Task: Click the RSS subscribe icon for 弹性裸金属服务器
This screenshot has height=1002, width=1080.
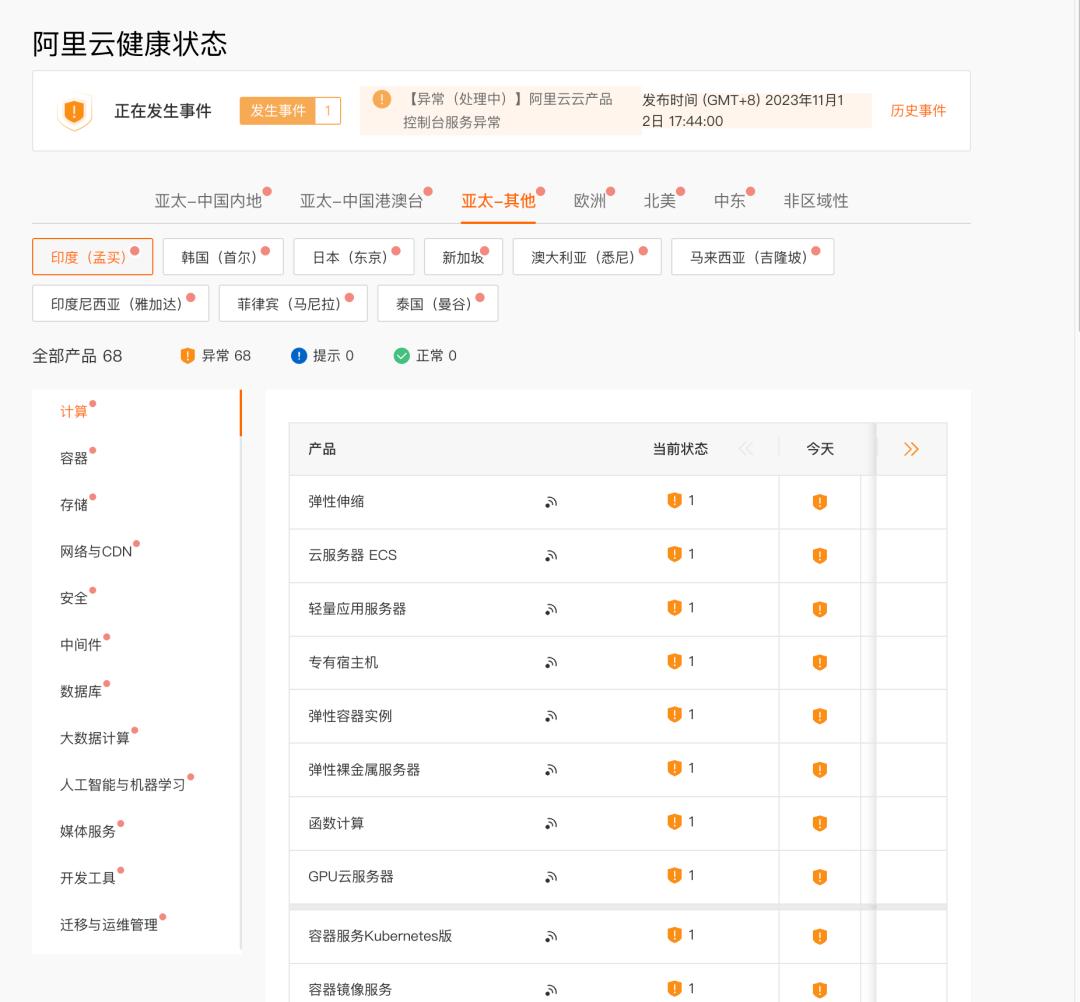Action: pos(551,770)
